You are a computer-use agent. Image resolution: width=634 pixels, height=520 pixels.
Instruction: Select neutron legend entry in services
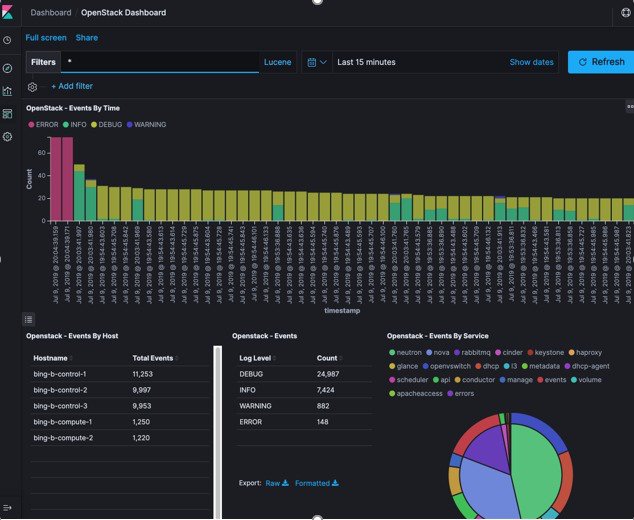click(x=405, y=353)
